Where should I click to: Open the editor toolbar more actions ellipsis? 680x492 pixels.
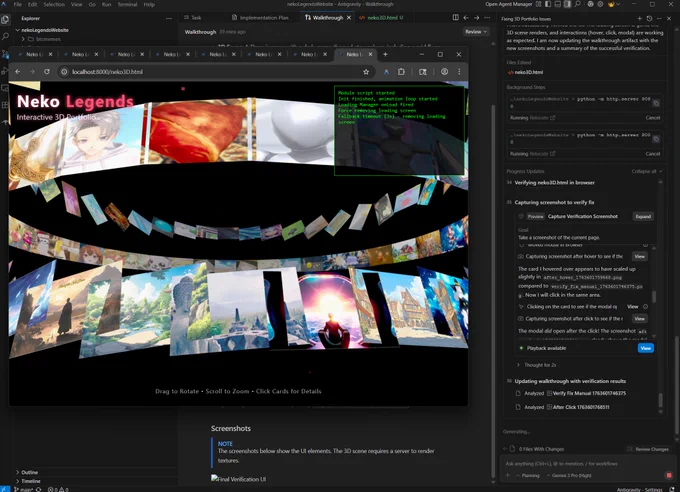click(487, 17)
